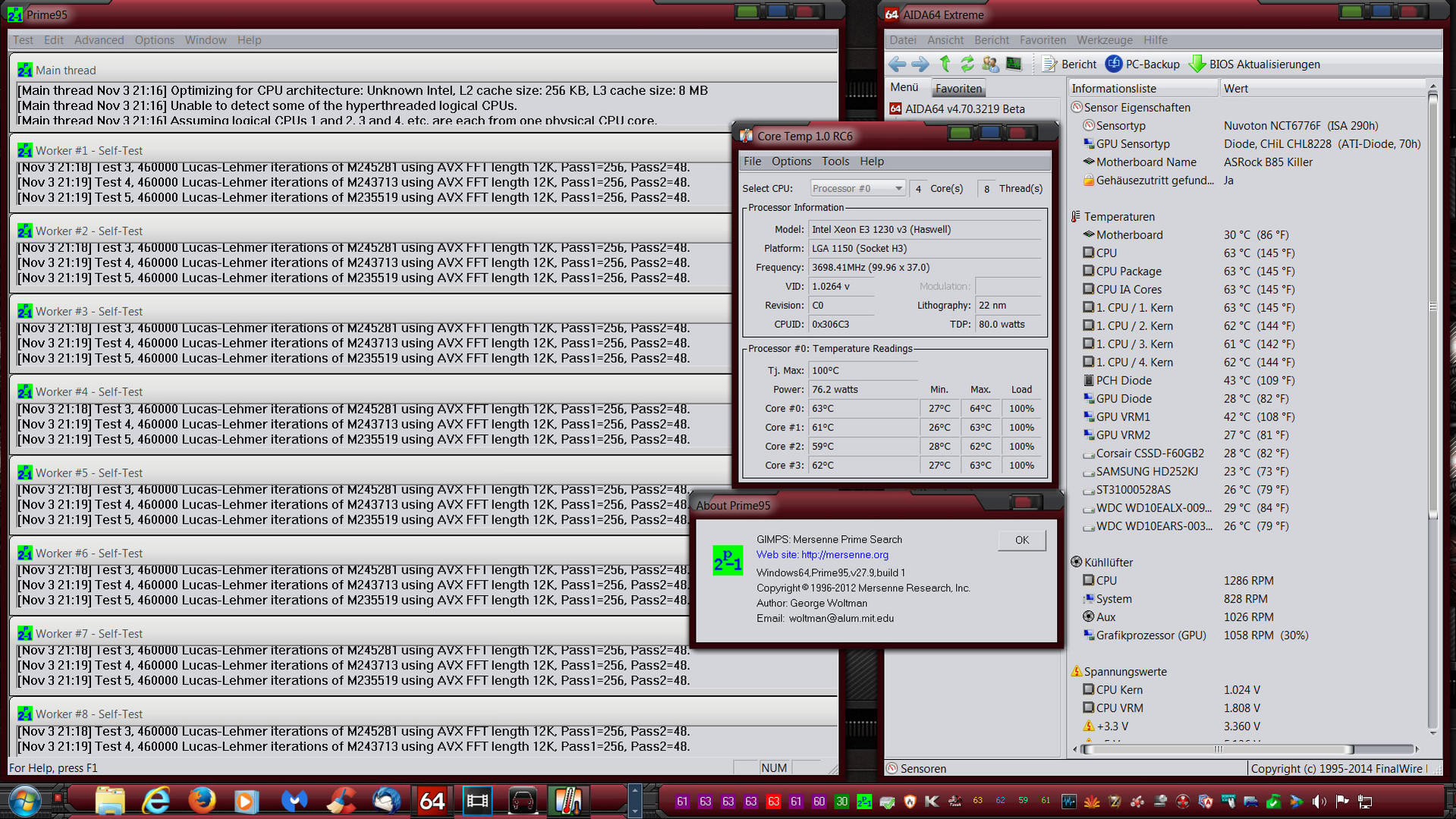This screenshot has height=819, width=1456.
Task: Click the AIDA64 tray value 30 icon
Action: click(x=841, y=802)
